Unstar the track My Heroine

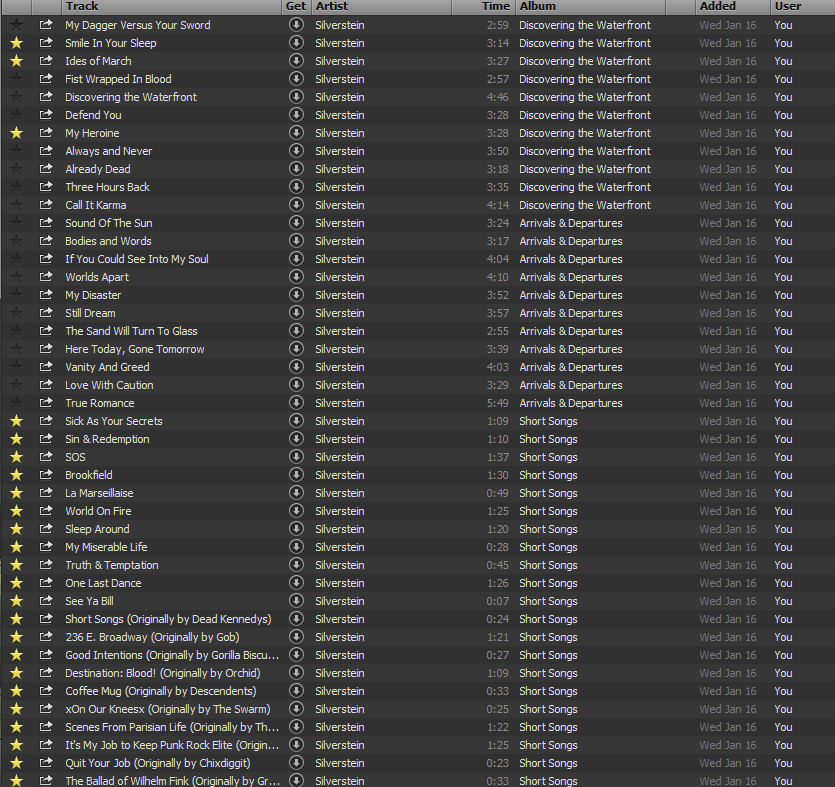click(17, 133)
